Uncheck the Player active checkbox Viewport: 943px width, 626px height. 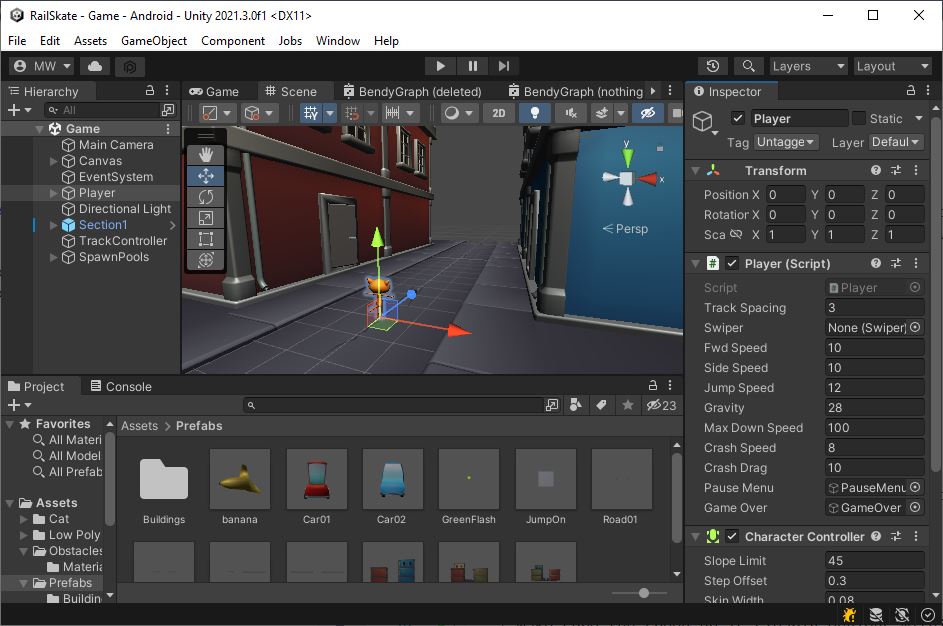(738, 118)
